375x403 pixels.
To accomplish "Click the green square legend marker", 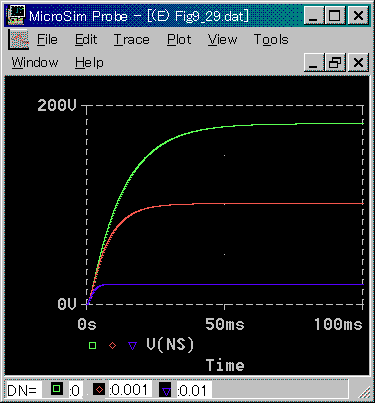I will click(x=92, y=345).
